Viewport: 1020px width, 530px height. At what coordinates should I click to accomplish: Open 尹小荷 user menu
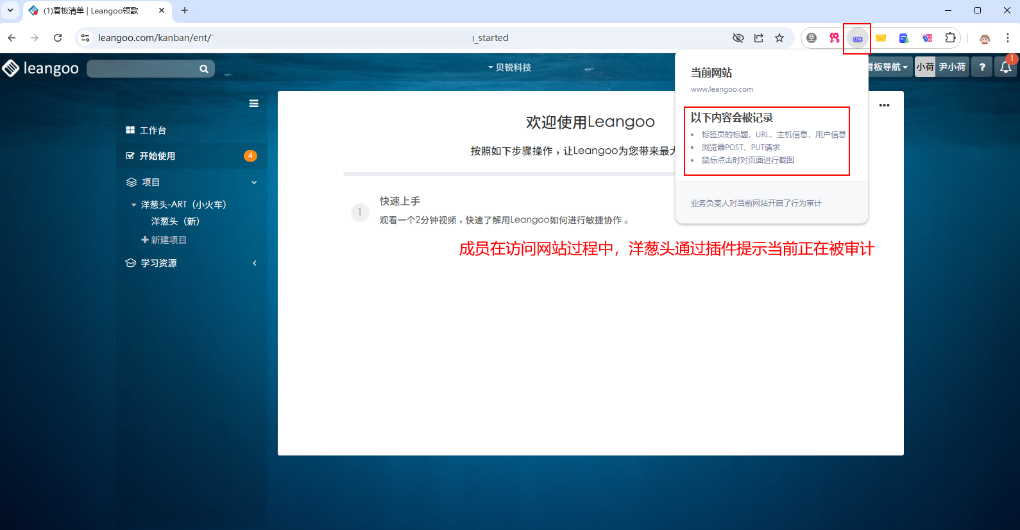click(952, 67)
